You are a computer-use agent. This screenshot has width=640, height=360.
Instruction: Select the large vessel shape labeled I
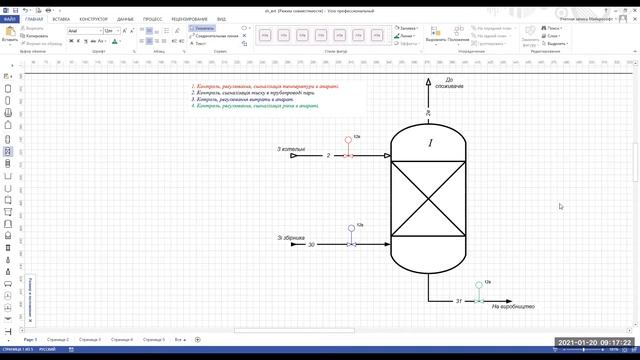point(428,199)
